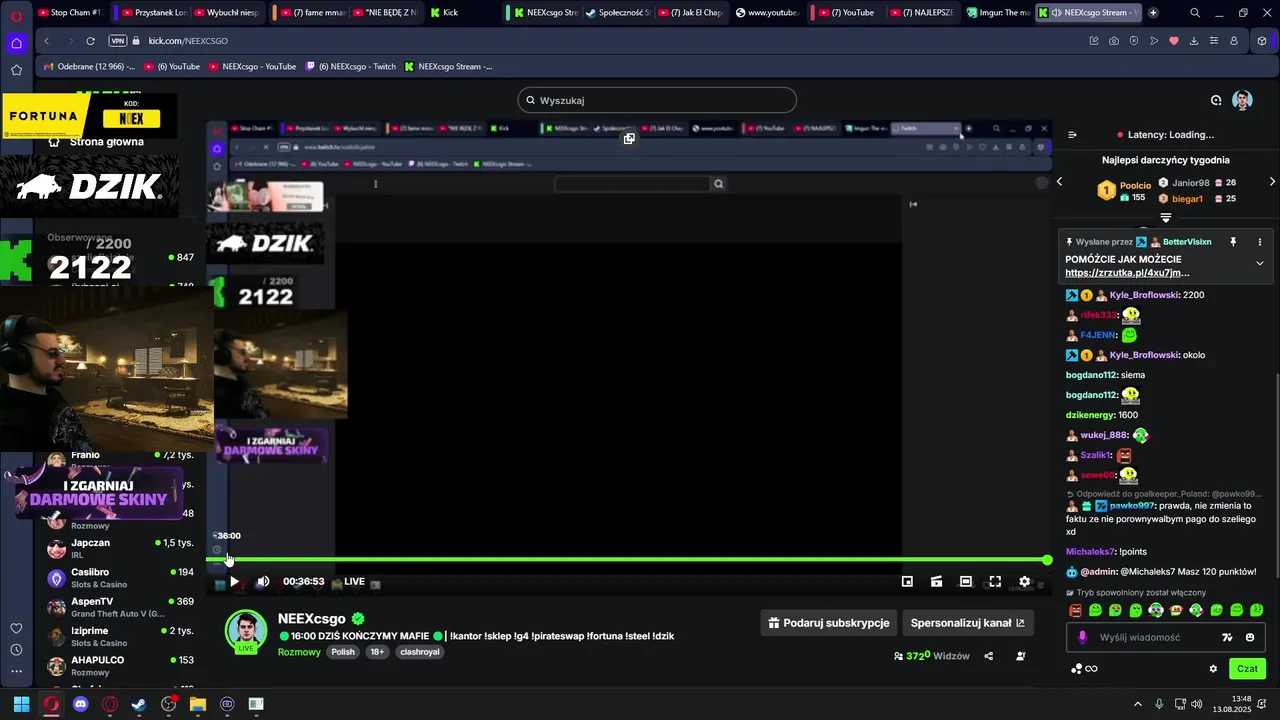Collapse chat panel with arrow icon
The height and width of the screenshot is (720, 1280).
pyautogui.click(x=1072, y=135)
